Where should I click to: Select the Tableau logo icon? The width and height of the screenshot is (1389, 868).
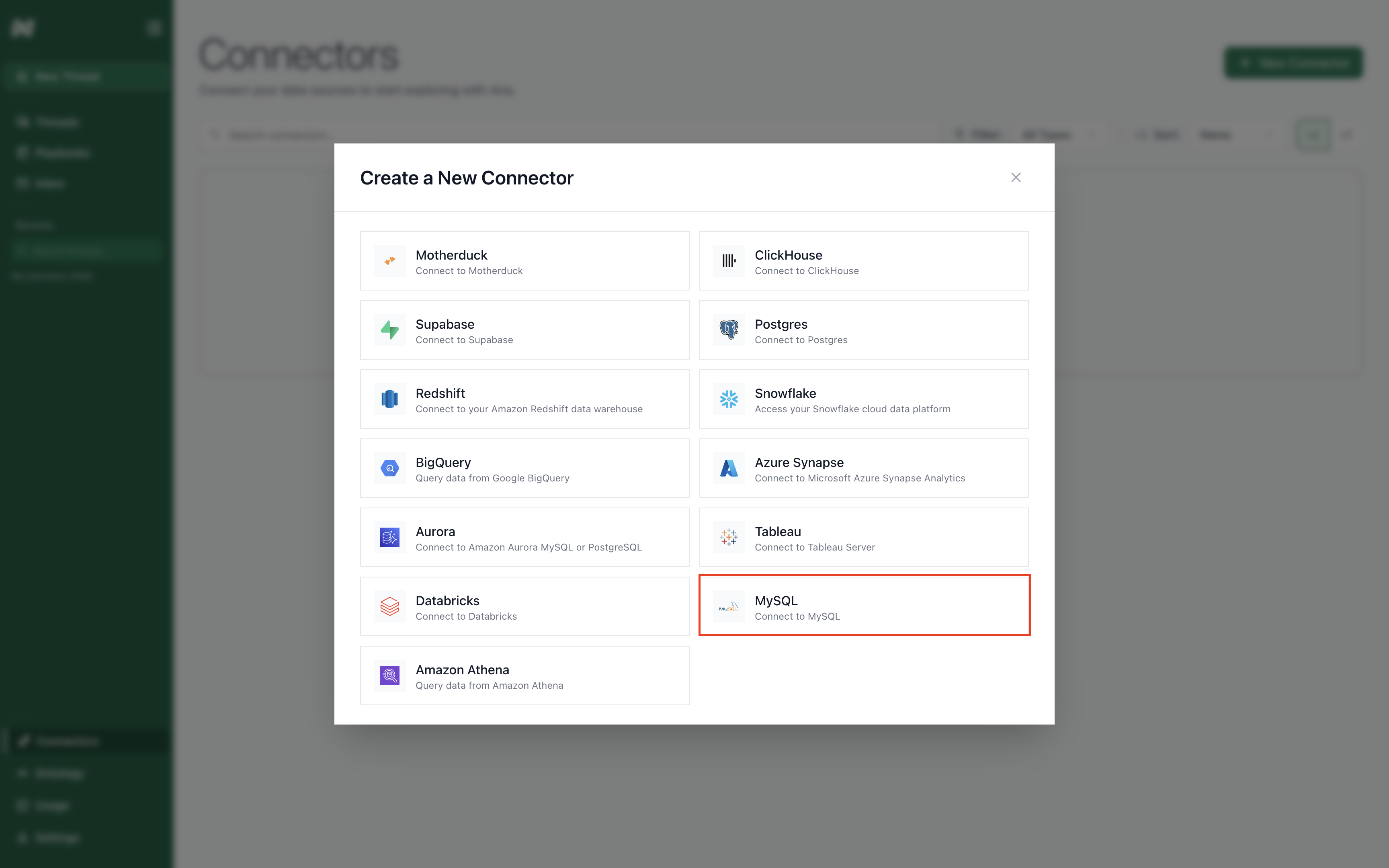pyautogui.click(x=729, y=537)
